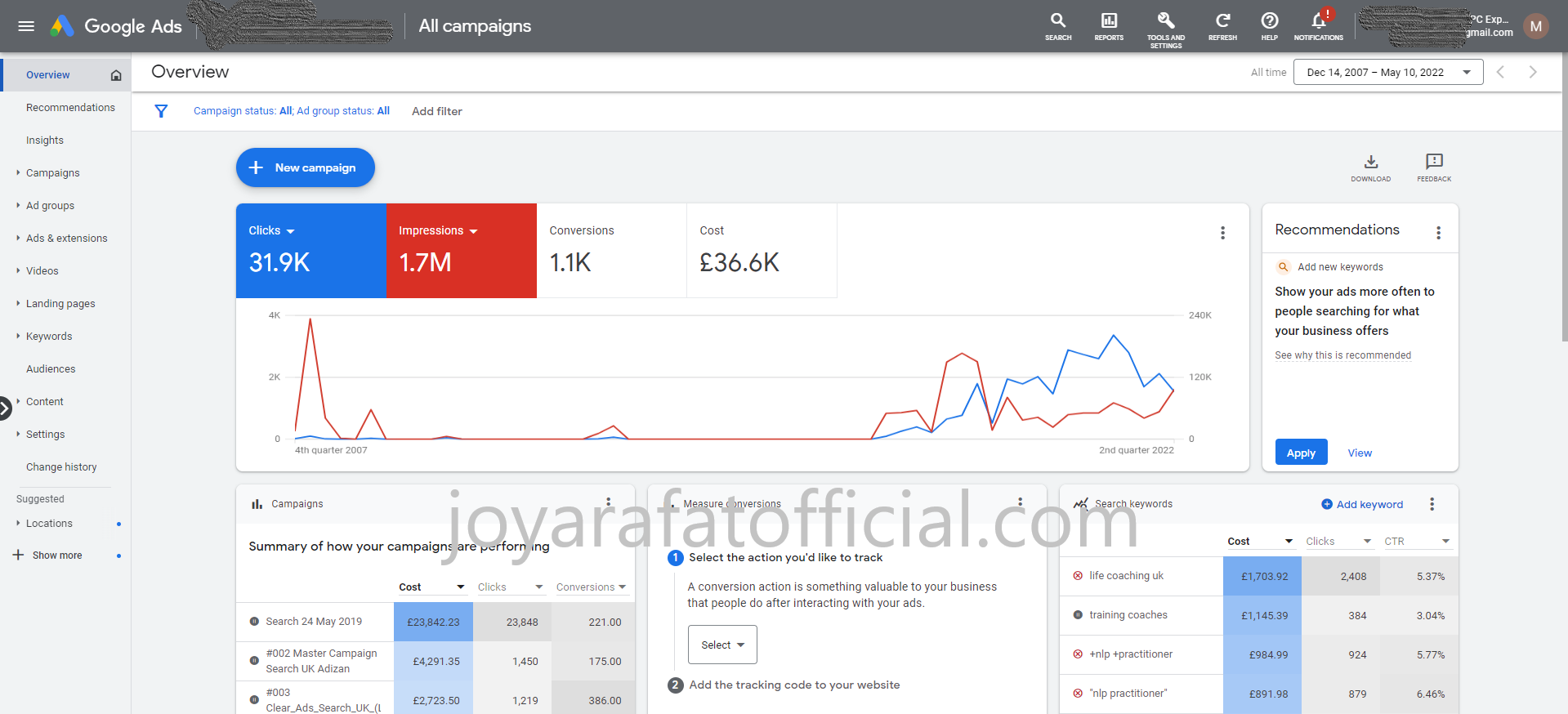
Task: Go to previous date range arrow
Action: [1500, 72]
